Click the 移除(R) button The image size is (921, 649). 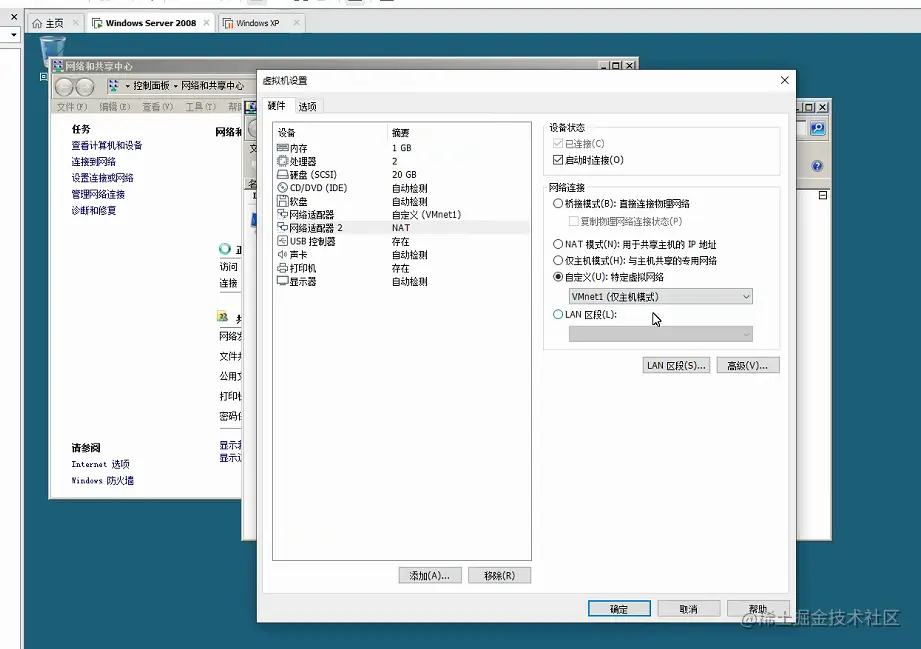[x=499, y=576]
